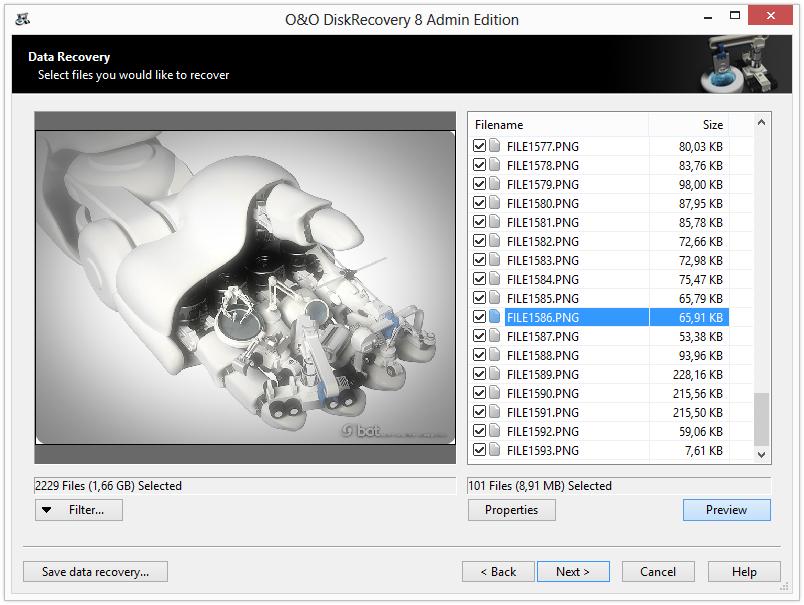Go to previous step with Back
Screen dimensions: 804x605
pyautogui.click(x=498, y=571)
